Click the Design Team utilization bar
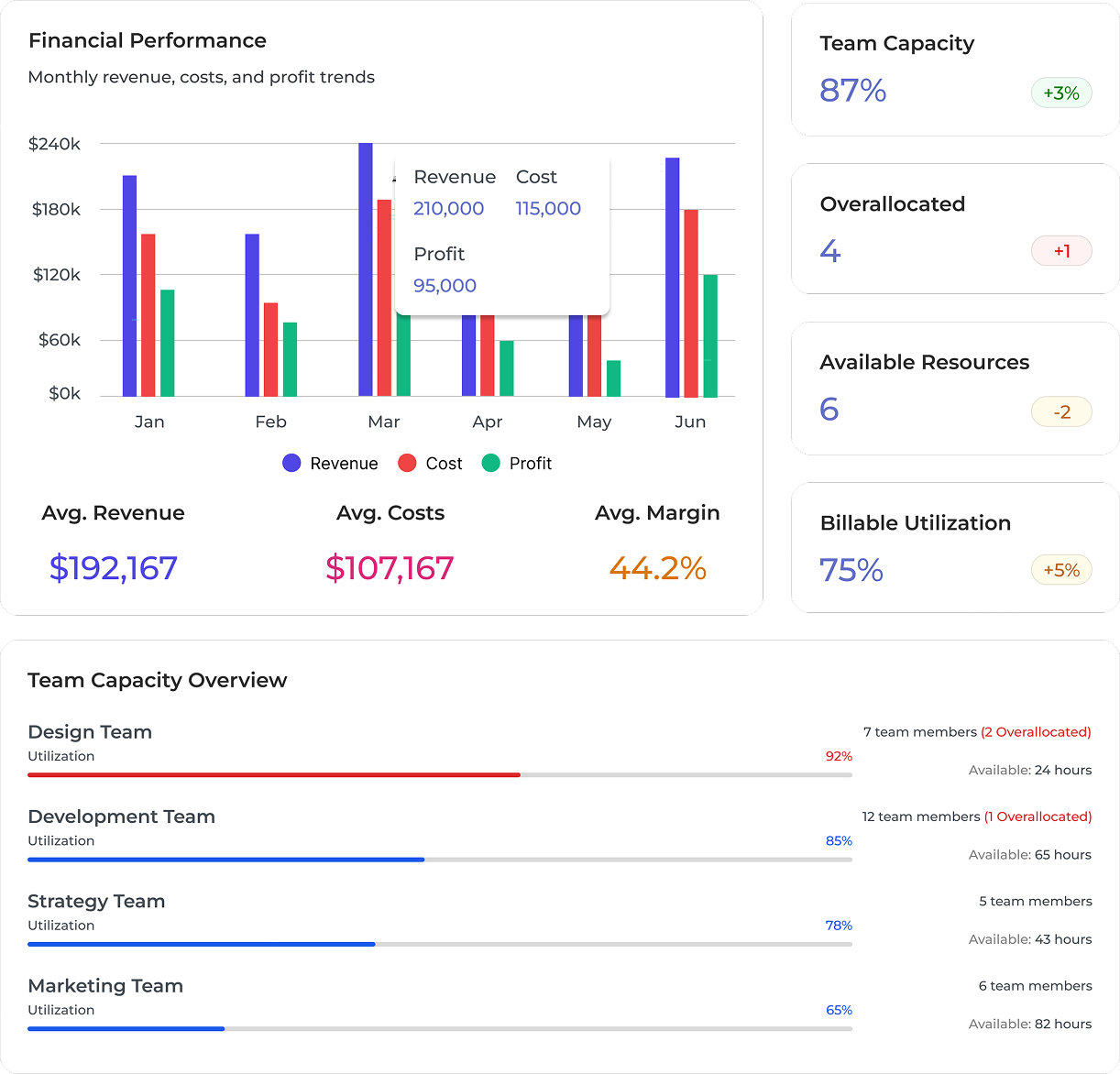1120x1074 pixels. click(440, 775)
